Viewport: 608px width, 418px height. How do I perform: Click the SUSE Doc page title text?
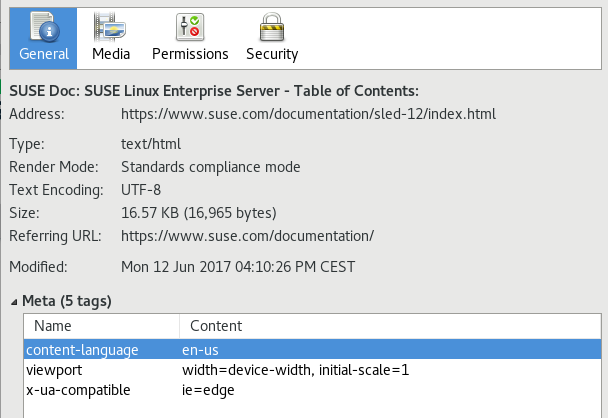214,91
